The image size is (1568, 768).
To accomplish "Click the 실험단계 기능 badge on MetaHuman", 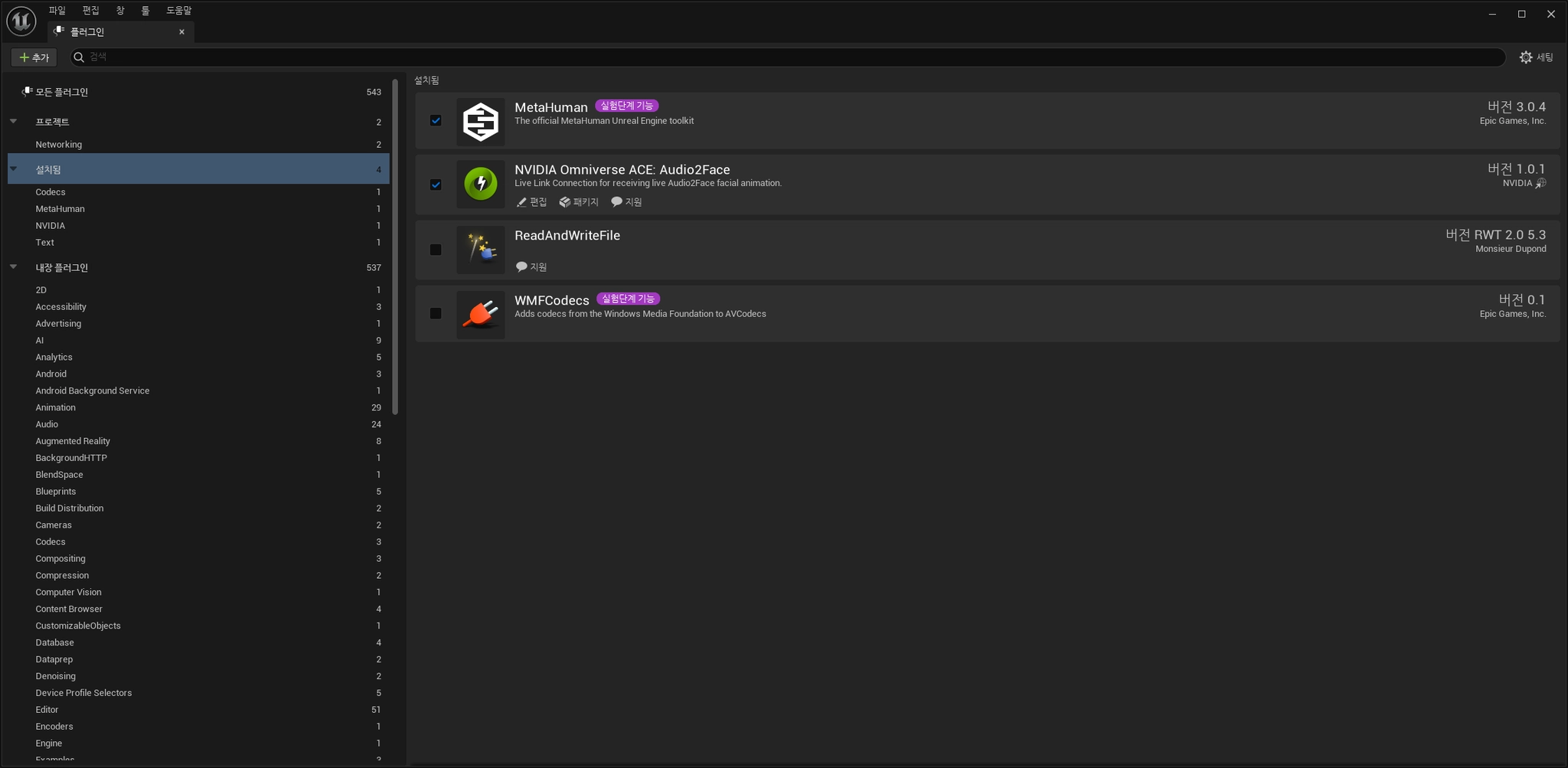I will click(627, 106).
